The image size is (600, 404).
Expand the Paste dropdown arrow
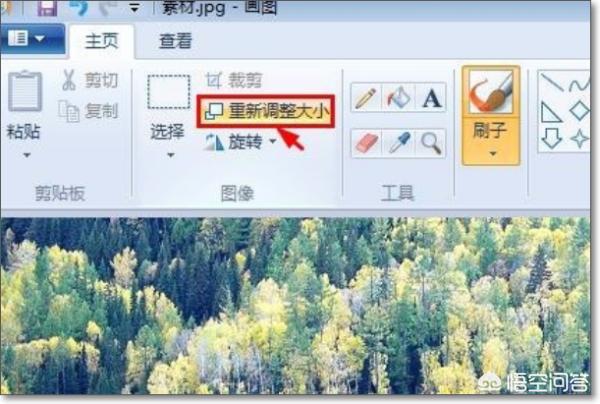pyautogui.click(x=26, y=155)
